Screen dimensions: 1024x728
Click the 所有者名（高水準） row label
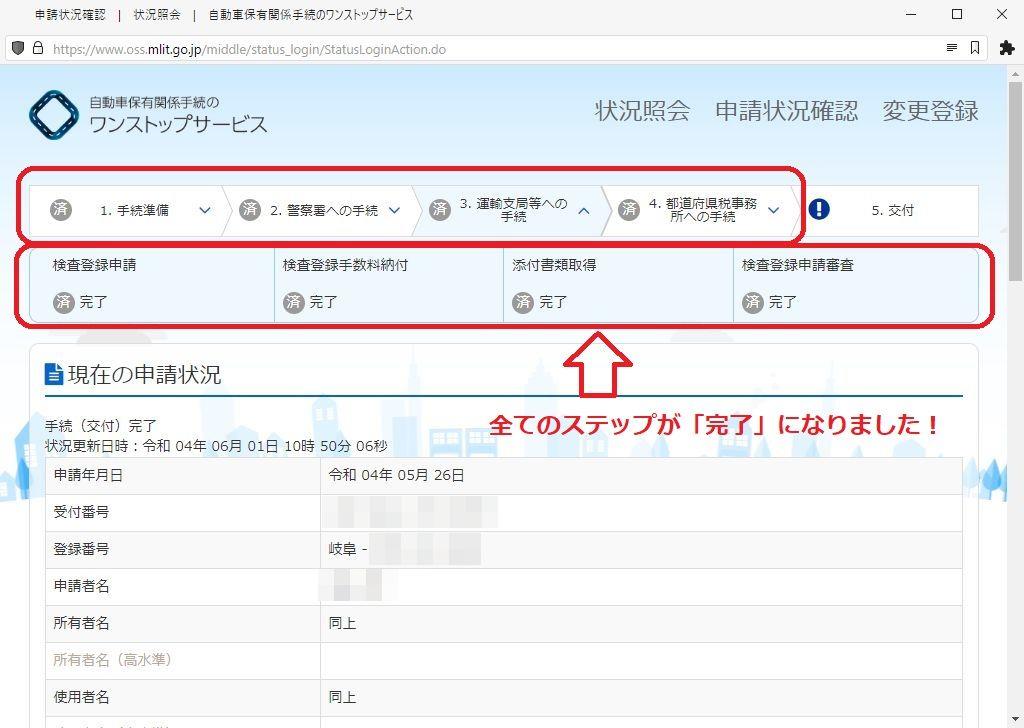coord(112,660)
